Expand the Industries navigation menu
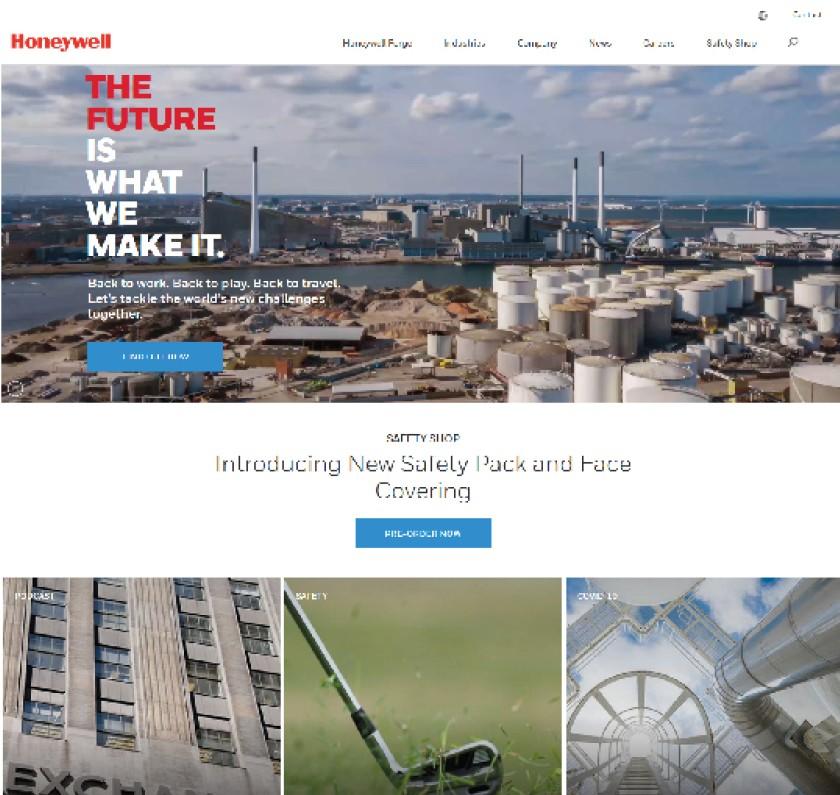840x795 pixels. [x=464, y=43]
